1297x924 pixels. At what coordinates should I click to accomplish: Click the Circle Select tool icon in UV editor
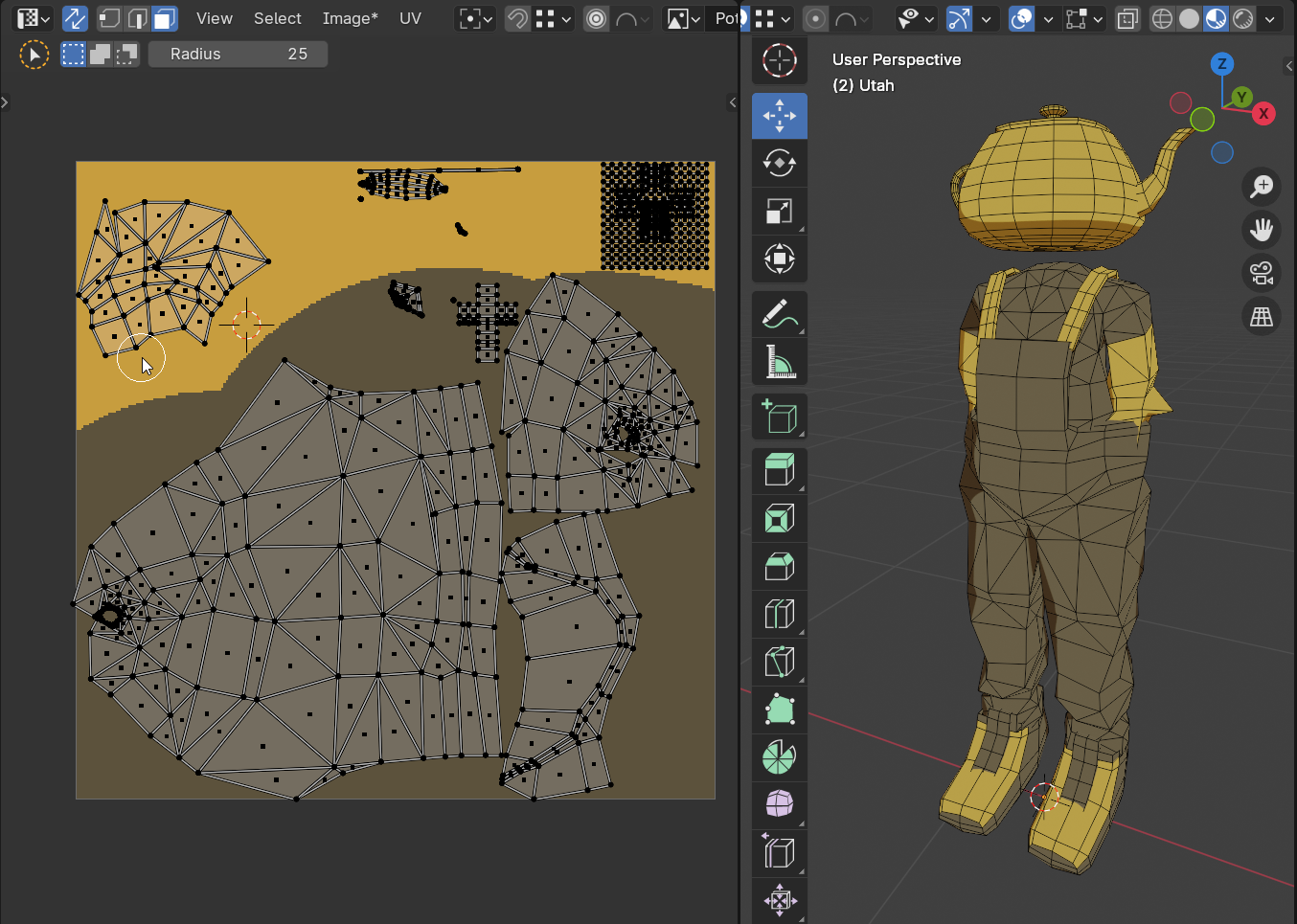pos(34,56)
